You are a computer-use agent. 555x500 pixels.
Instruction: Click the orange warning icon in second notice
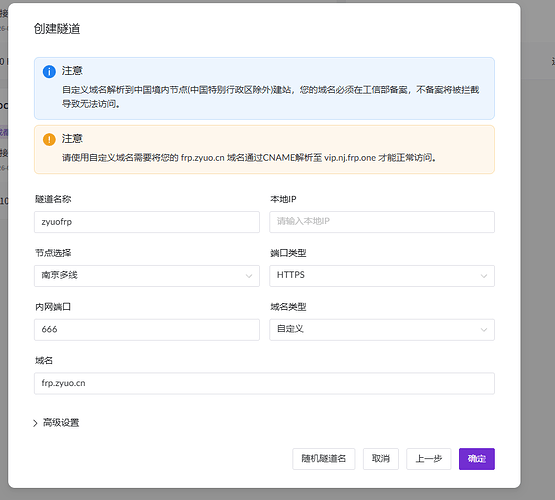(x=49, y=139)
